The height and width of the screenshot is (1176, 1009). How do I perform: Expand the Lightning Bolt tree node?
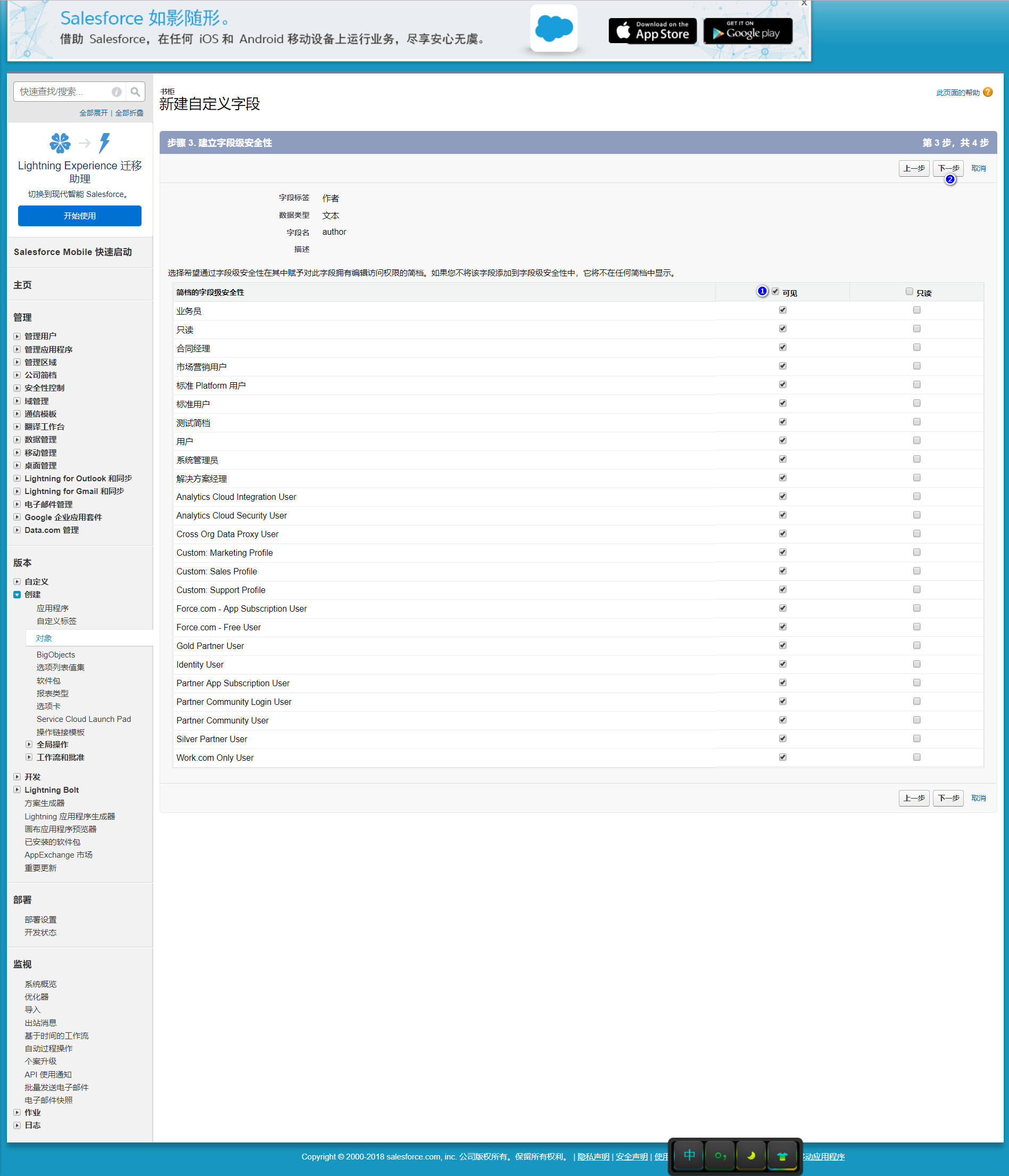(17, 790)
